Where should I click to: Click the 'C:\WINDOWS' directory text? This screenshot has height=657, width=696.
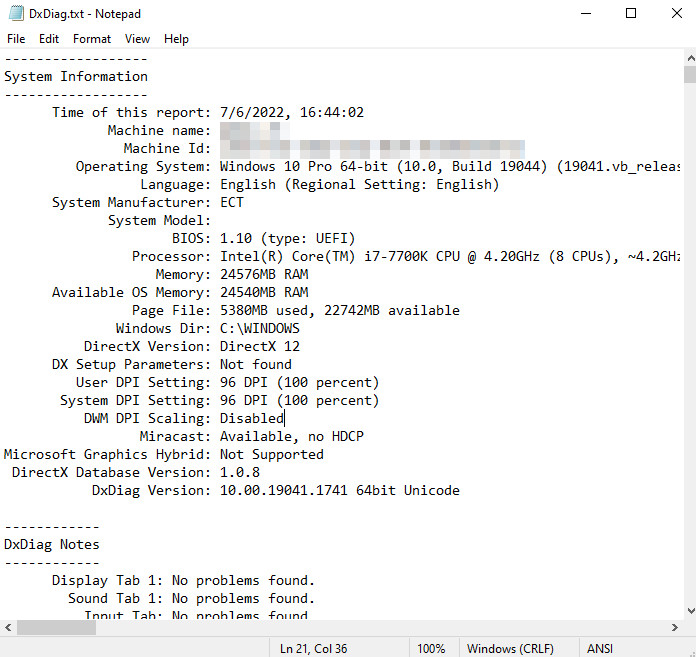260,328
